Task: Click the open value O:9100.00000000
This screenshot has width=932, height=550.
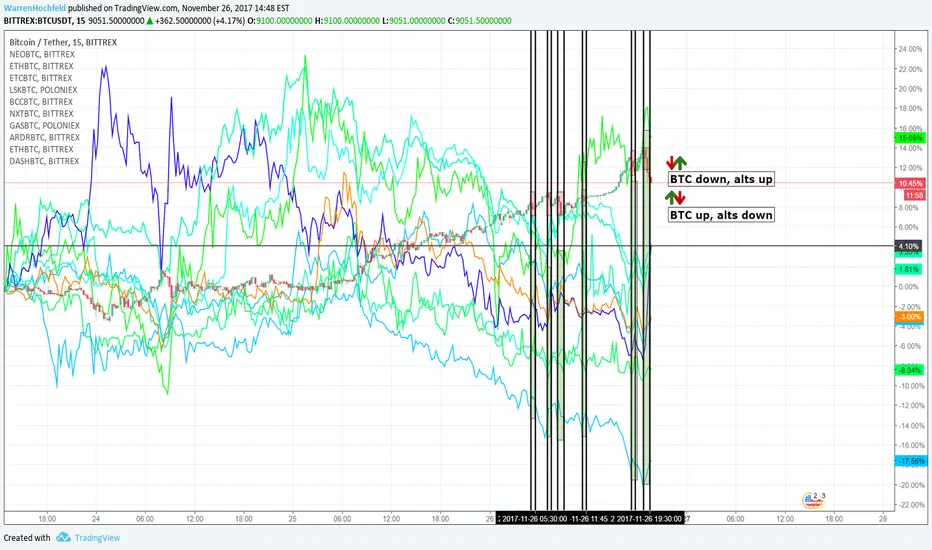Action: pos(280,21)
